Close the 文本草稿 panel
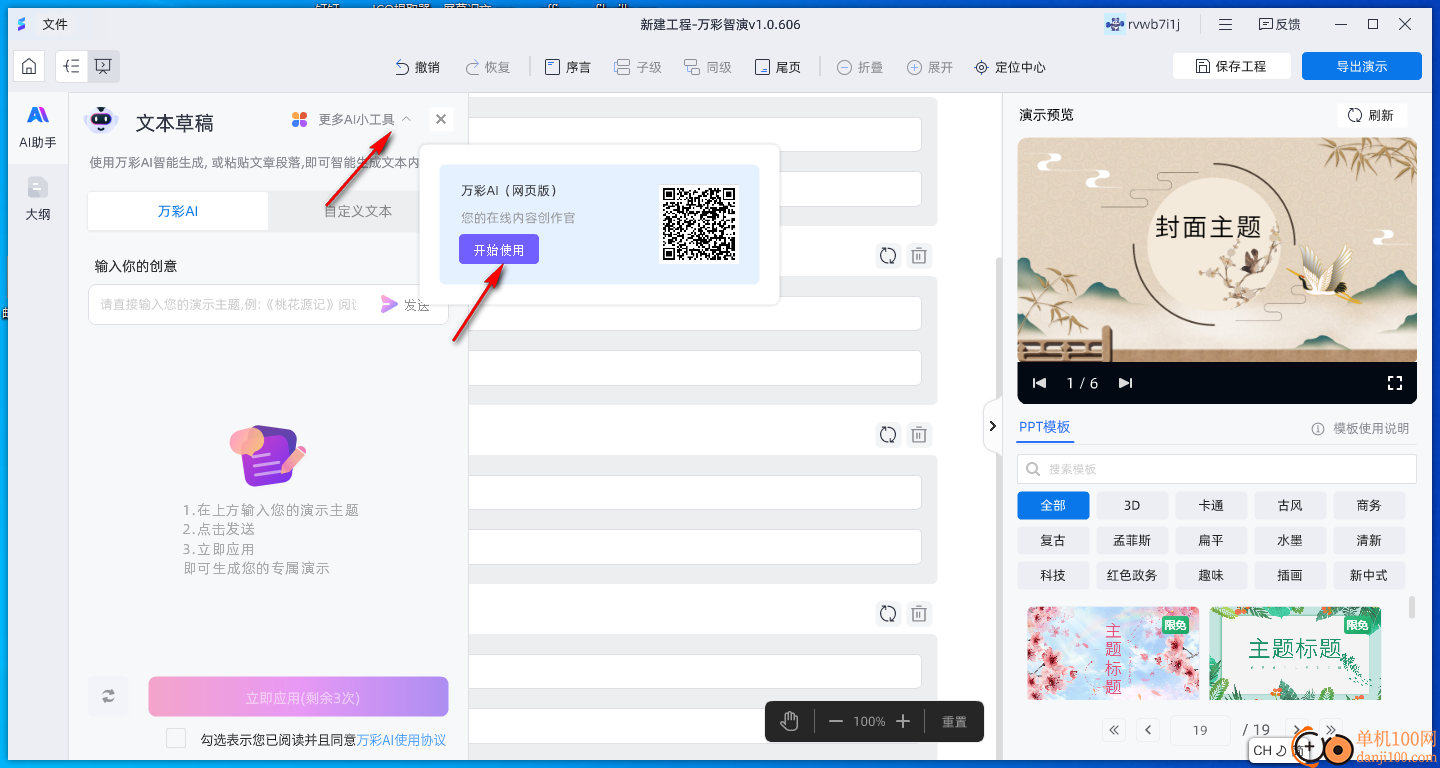Screen dimensions: 1440x768 click(441, 119)
